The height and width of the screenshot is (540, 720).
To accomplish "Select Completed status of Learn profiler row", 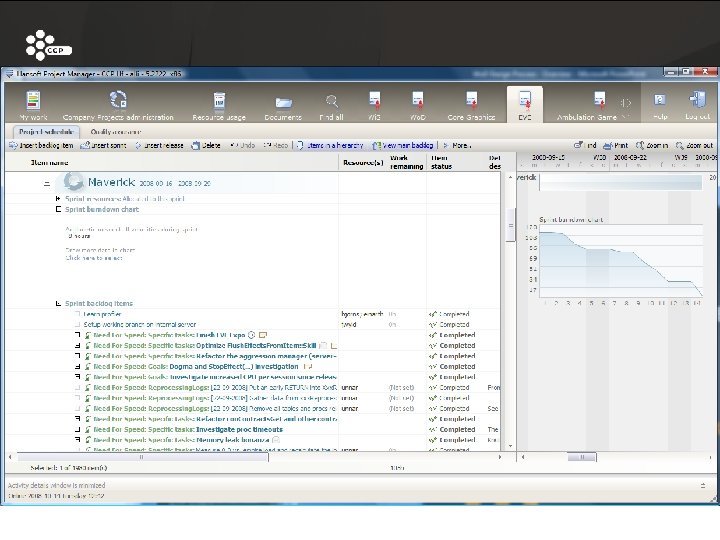I will point(450,314).
